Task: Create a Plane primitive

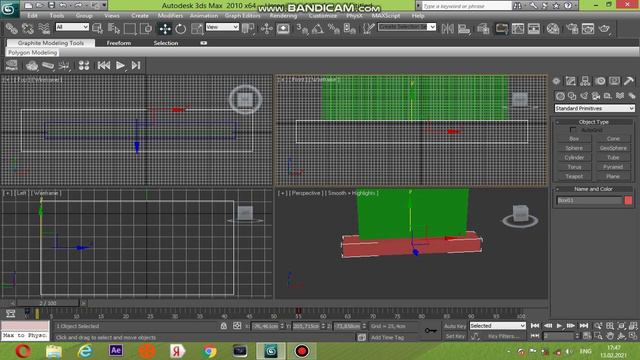Action: (613, 176)
